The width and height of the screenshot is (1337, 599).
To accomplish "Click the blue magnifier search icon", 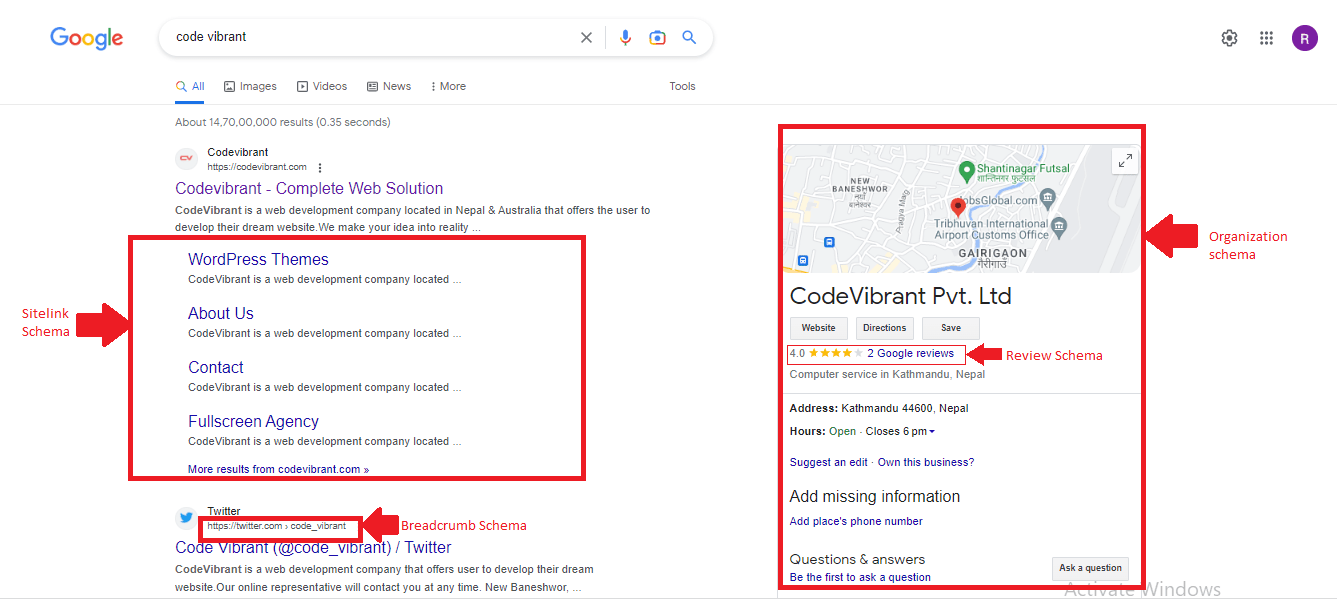I will point(689,38).
